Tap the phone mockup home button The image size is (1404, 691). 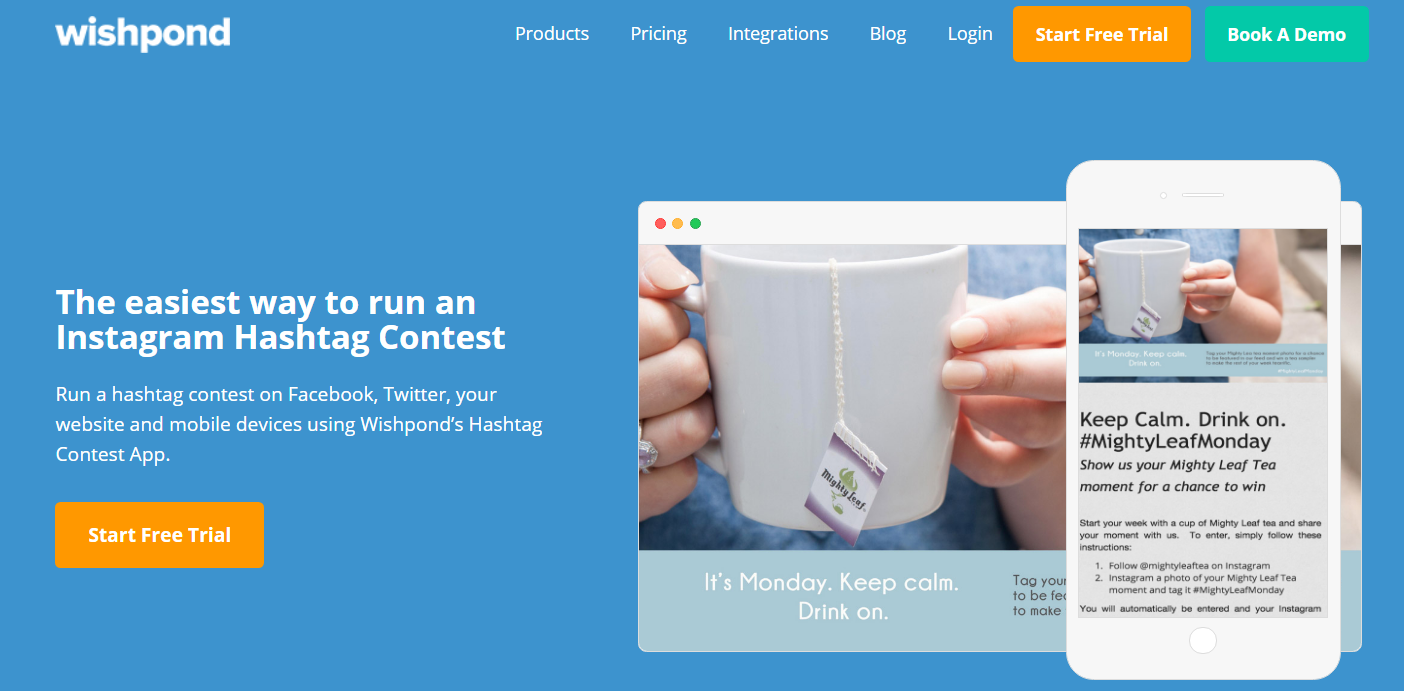point(1203,640)
